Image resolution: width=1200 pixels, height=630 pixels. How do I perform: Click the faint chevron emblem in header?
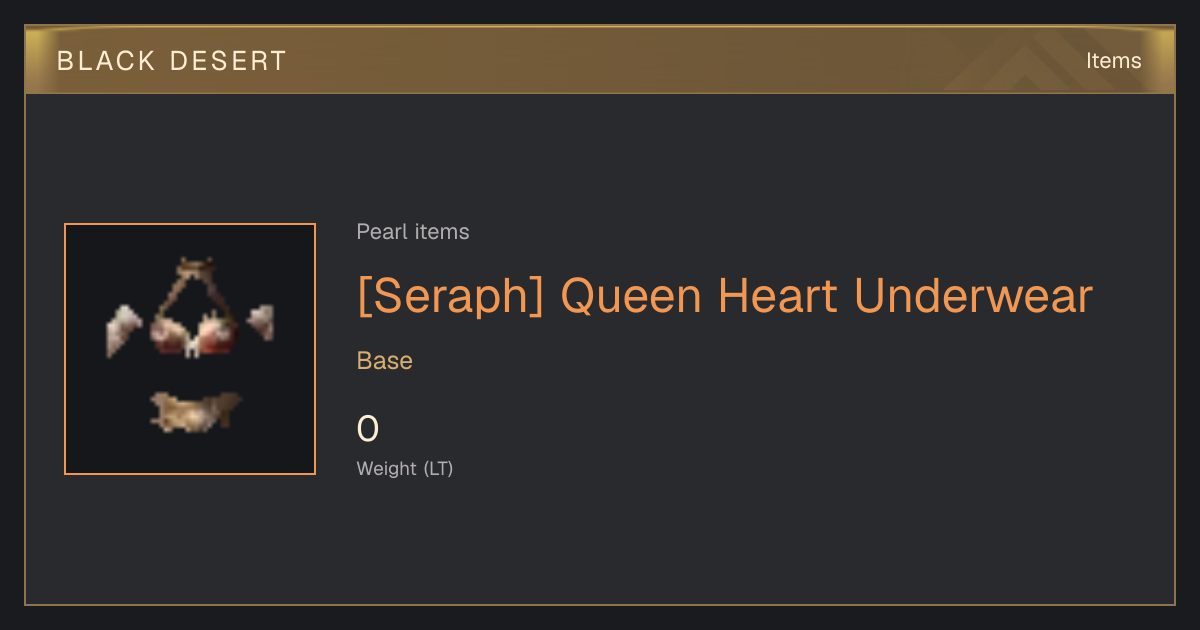pyautogui.click(x=1040, y=62)
